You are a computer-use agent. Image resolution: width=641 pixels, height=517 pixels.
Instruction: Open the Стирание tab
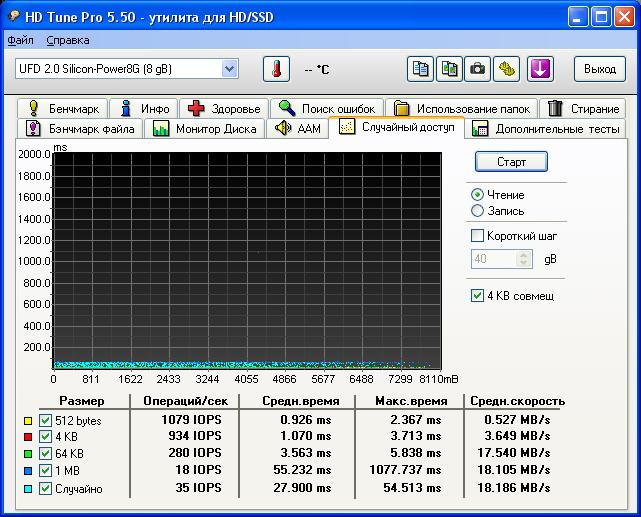(x=583, y=109)
